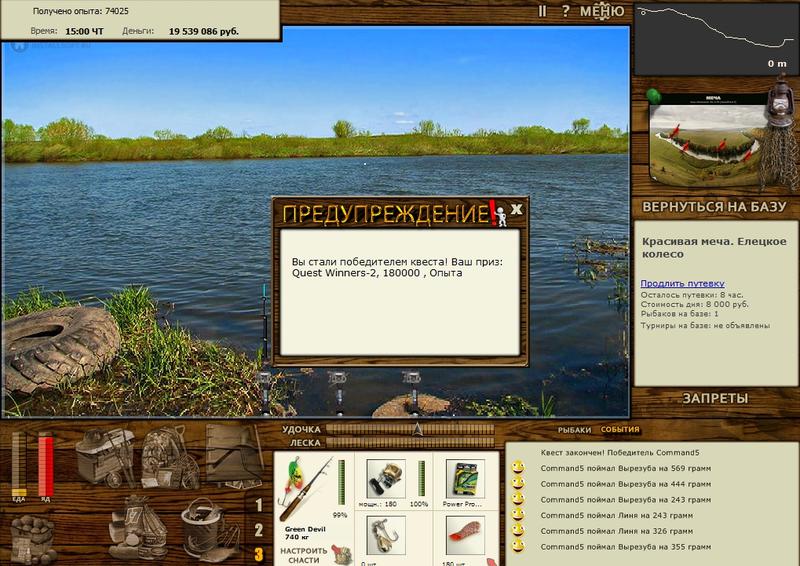This screenshot has width=800, height=566.
Task: Click the rod durability bar showing 99%
Action: pyautogui.click(x=341, y=482)
